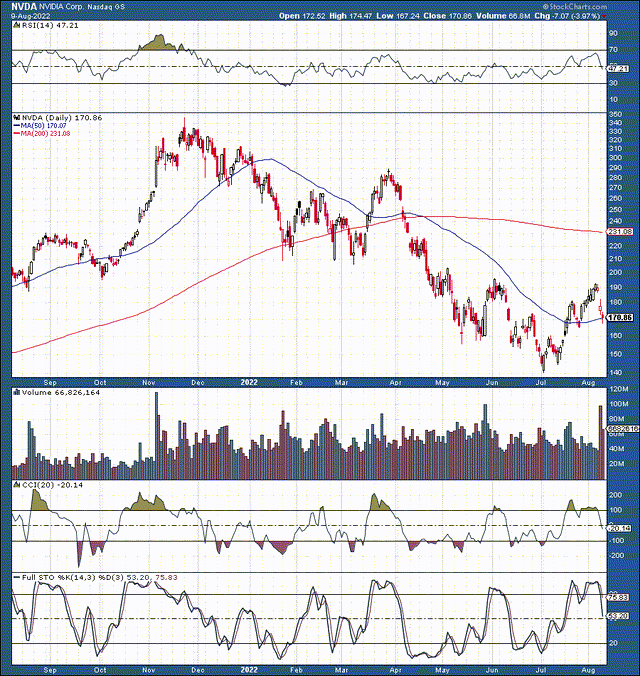Click the 'Low 167.24' value
The height and width of the screenshot is (676, 640).
[x=398, y=16]
